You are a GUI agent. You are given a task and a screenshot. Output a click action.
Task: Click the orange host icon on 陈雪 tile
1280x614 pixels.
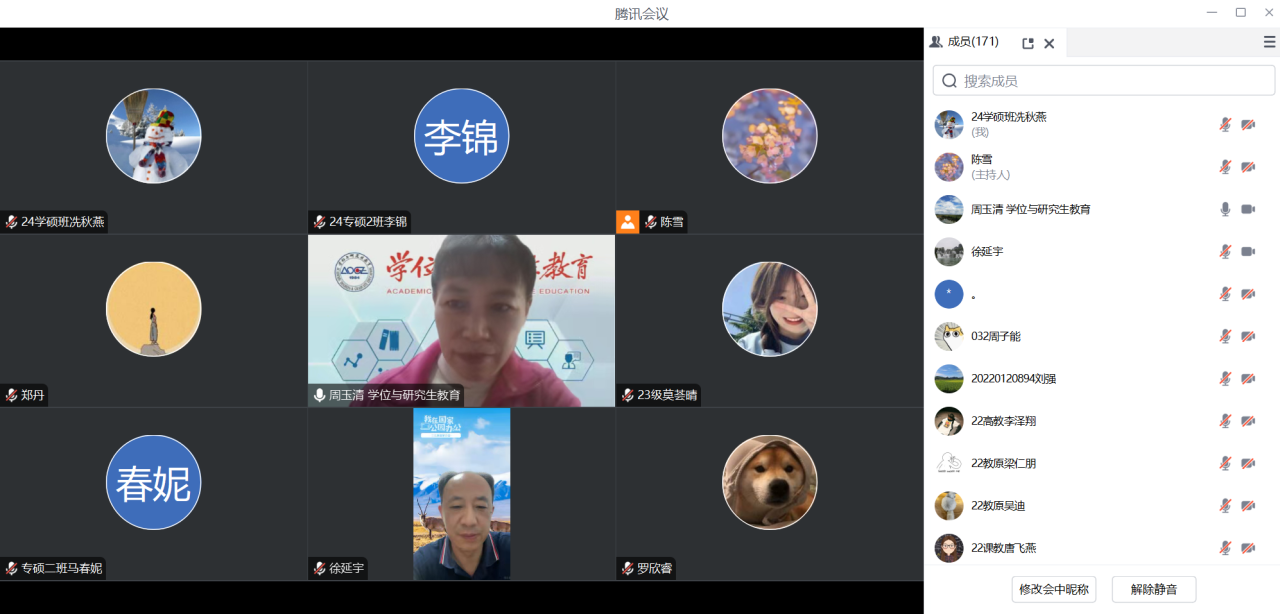click(x=627, y=222)
